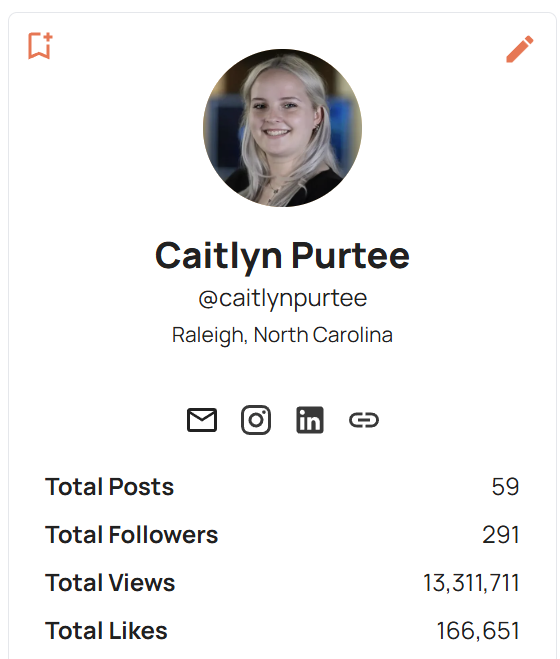560x659 pixels.
Task: Click the Raleigh, North Carolina location text
Action: 282,335
